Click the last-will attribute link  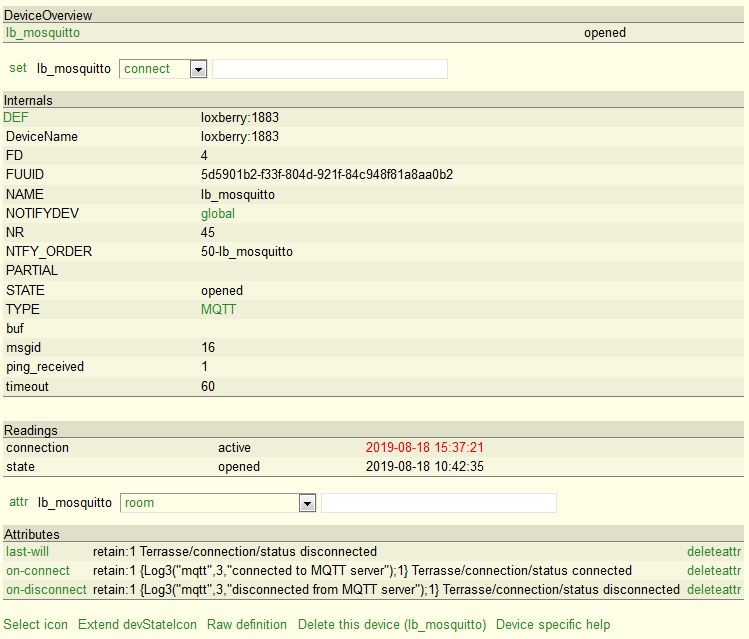pyautogui.click(x=27, y=551)
